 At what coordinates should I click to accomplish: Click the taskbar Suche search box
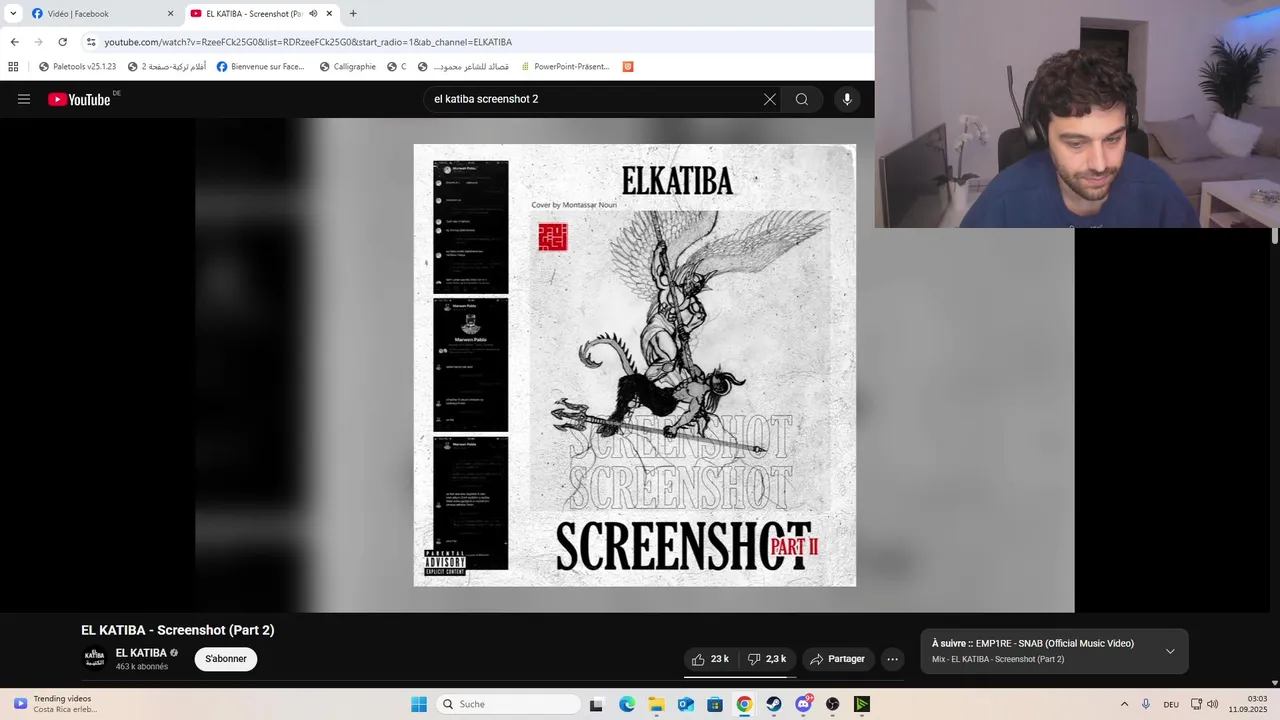pos(508,704)
